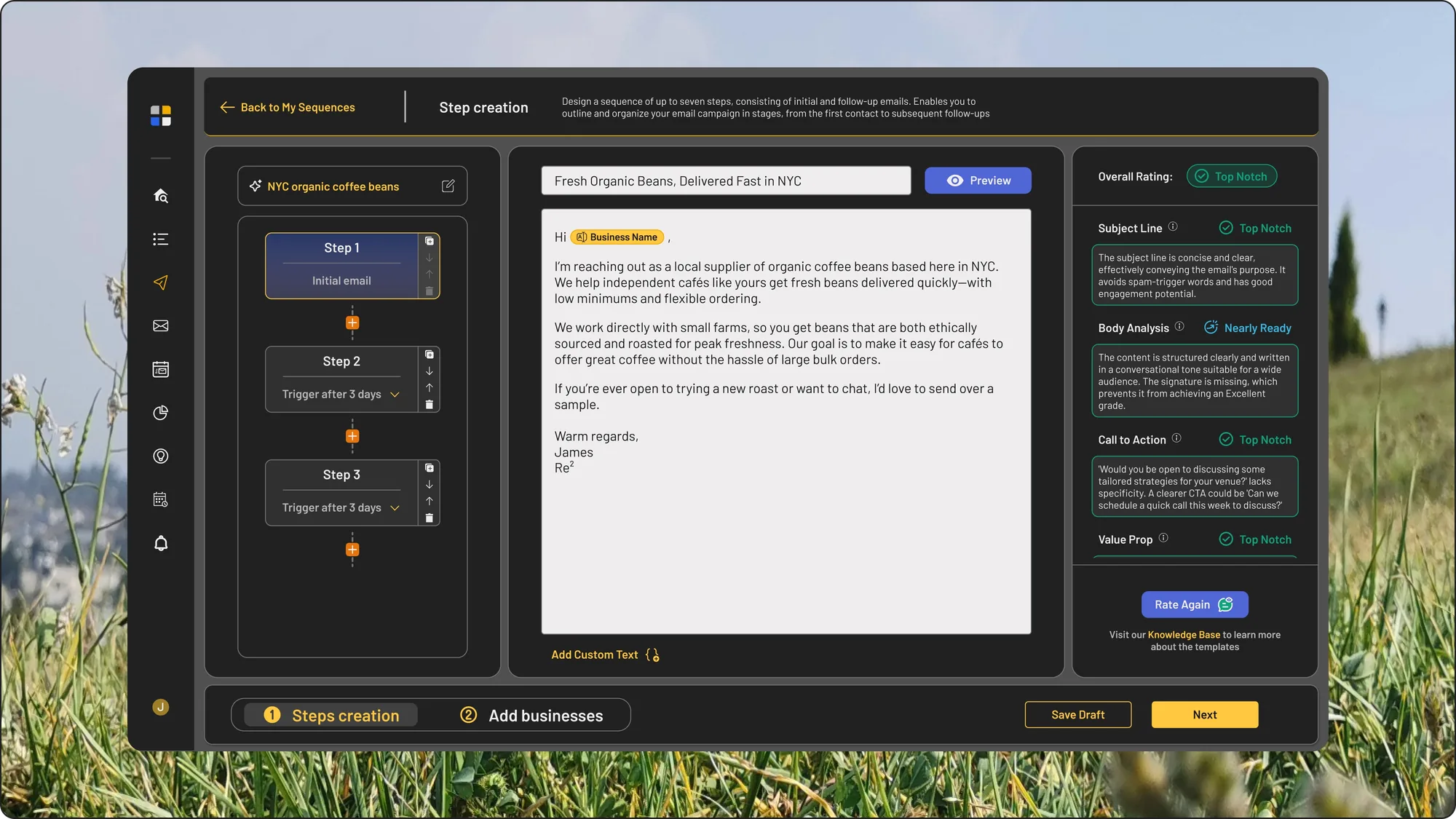The width and height of the screenshot is (1456, 819).
Task: Add a step after Step 3
Action: point(352,550)
